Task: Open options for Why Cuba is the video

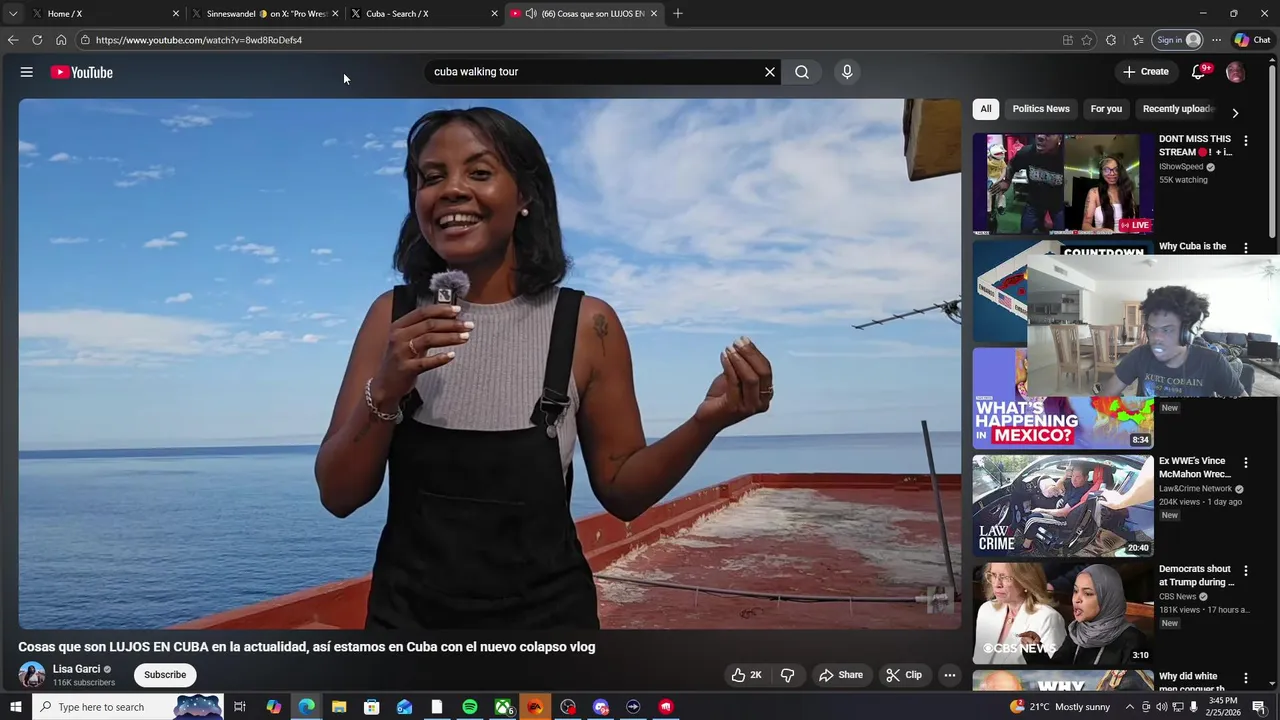Action: click(x=1245, y=248)
